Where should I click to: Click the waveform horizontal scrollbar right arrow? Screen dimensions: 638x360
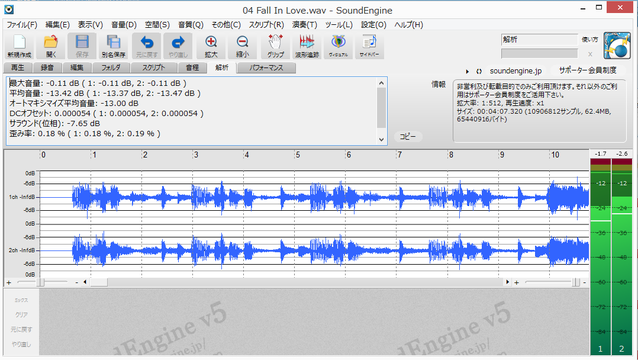coord(507,282)
